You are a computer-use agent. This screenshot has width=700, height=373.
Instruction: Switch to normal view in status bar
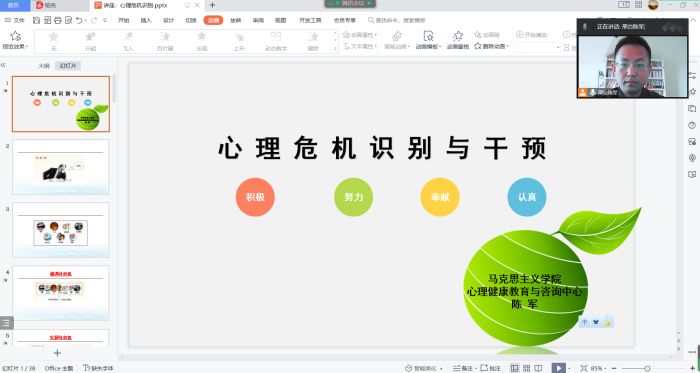[515, 368]
